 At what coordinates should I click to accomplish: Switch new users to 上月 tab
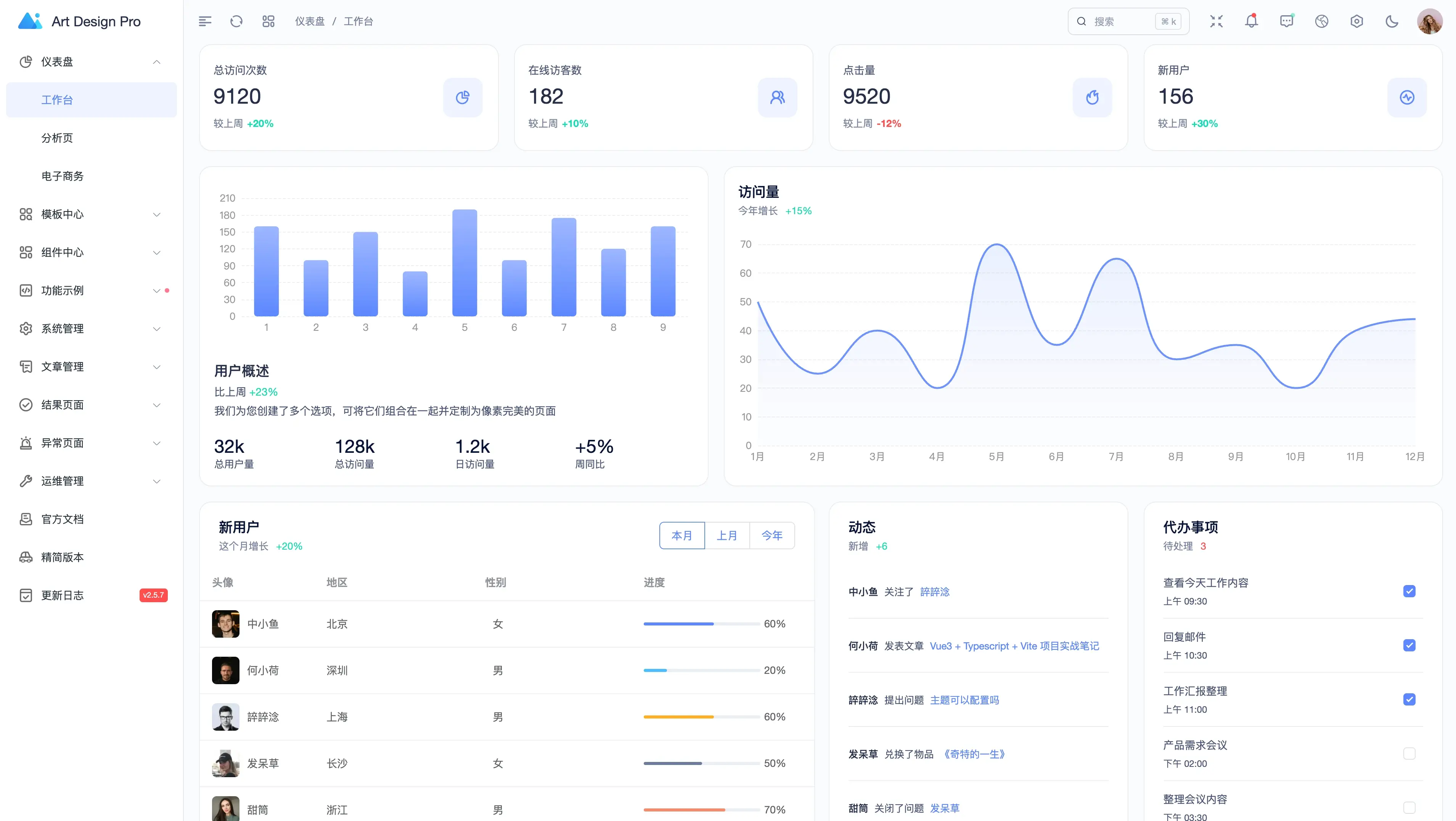(727, 535)
